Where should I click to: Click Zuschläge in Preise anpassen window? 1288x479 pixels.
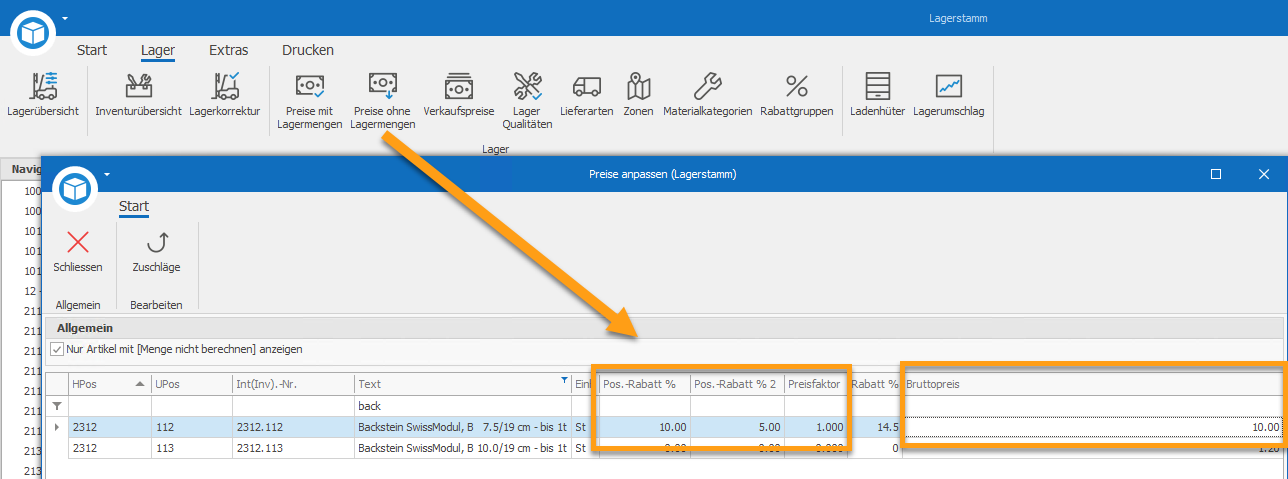[x=156, y=252]
